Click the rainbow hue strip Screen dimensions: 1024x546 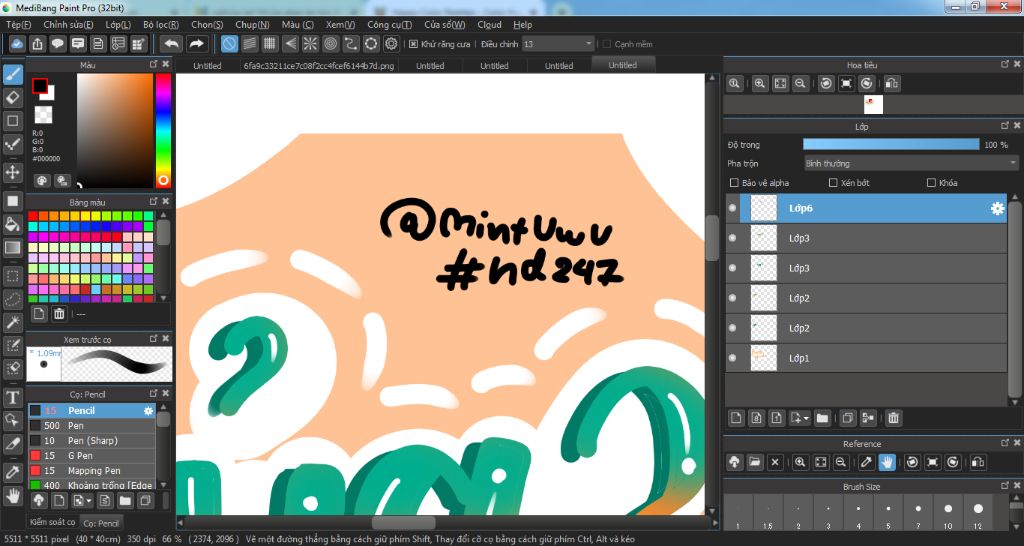click(x=163, y=130)
